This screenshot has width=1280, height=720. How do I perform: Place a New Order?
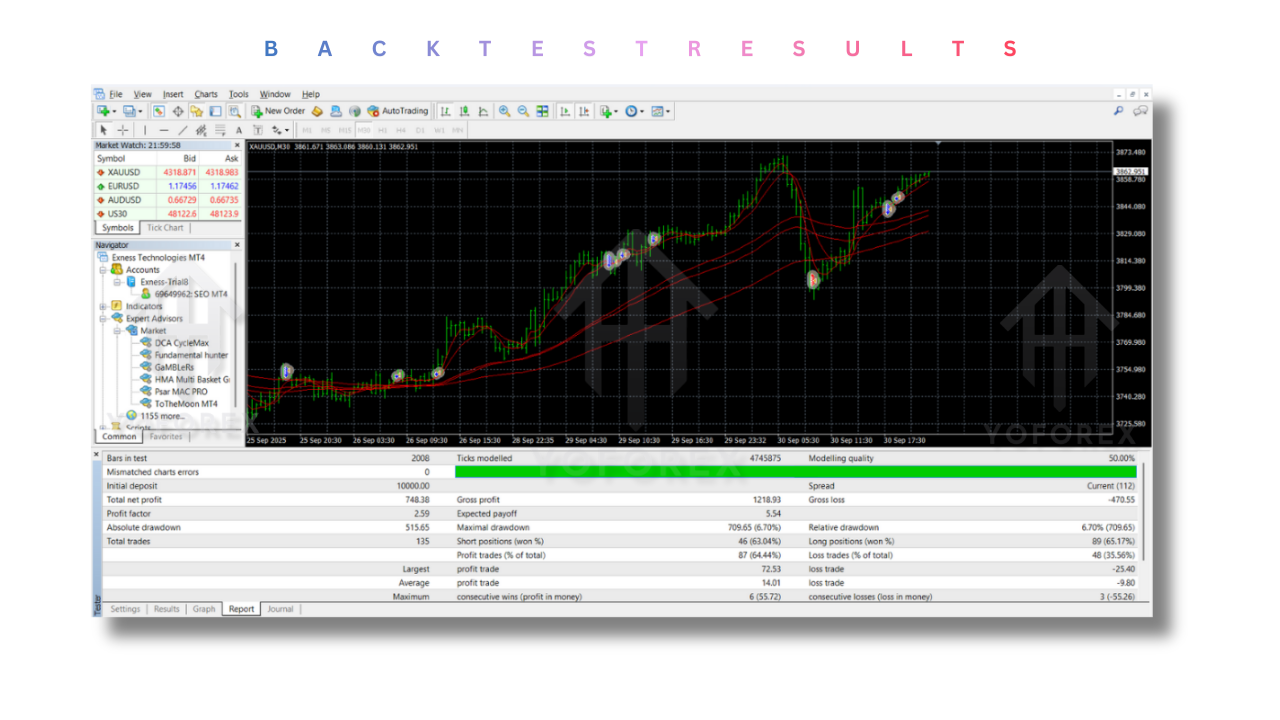tap(277, 110)
